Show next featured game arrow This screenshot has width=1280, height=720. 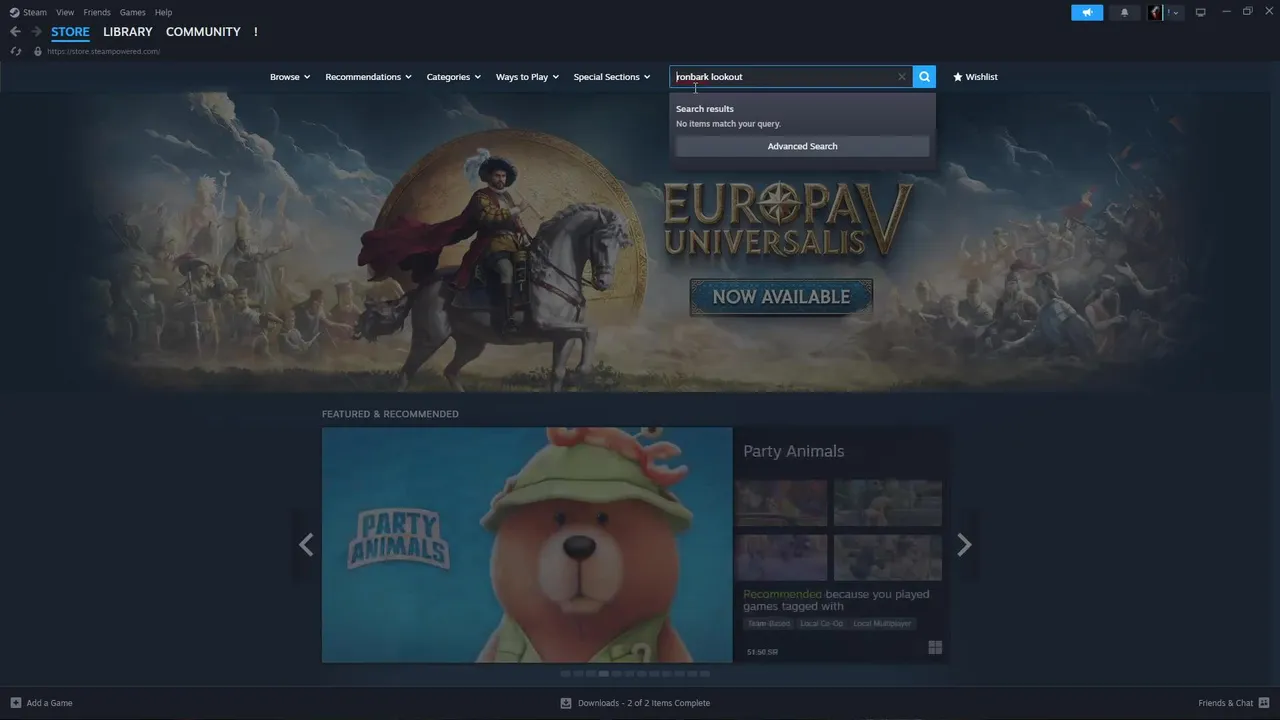tap(964, 545)
